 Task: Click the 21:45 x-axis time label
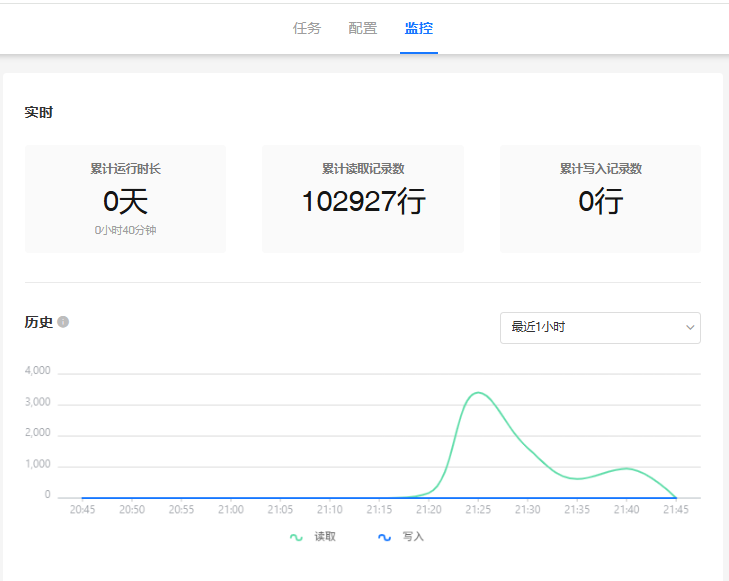click(x=676, y=510)
